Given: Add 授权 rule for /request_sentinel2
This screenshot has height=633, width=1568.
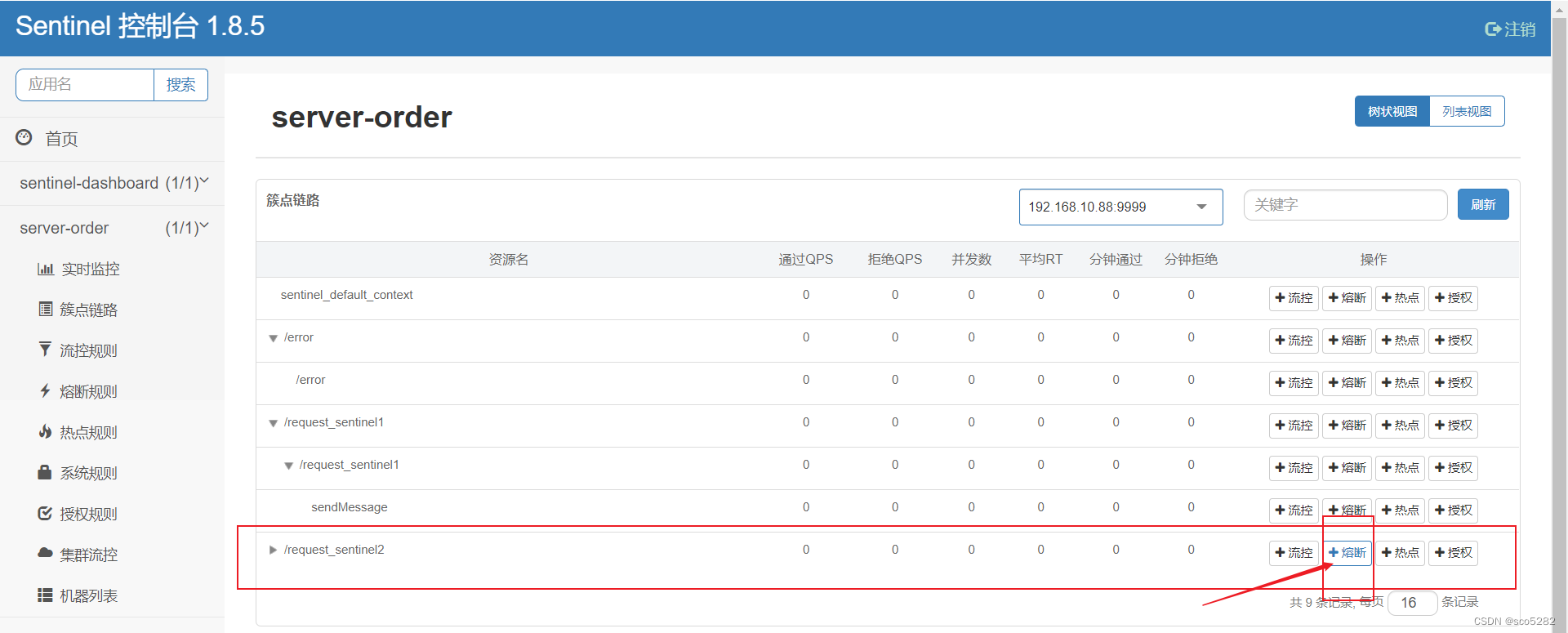Looking at the screenshot, I should (x=1453, y=553).
